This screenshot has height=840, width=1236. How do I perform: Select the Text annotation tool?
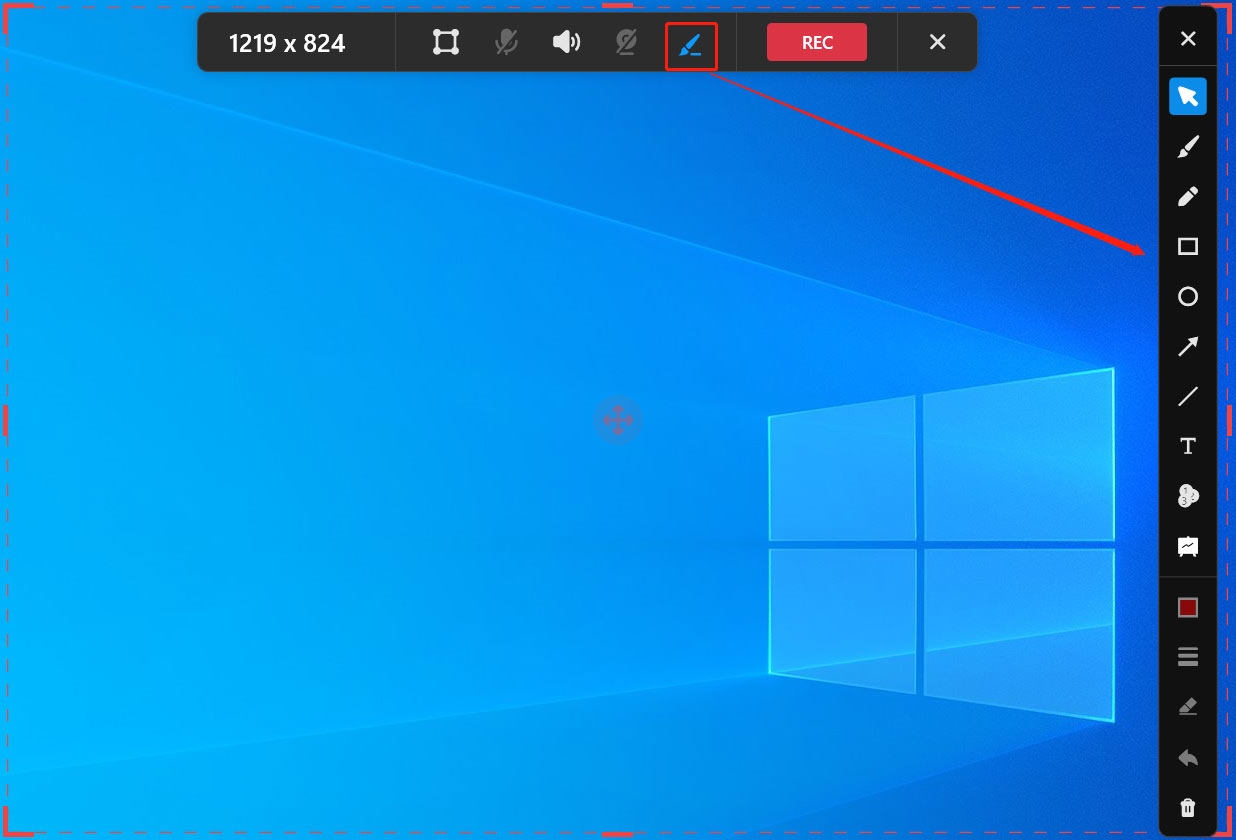click(x=1188, y=446)
